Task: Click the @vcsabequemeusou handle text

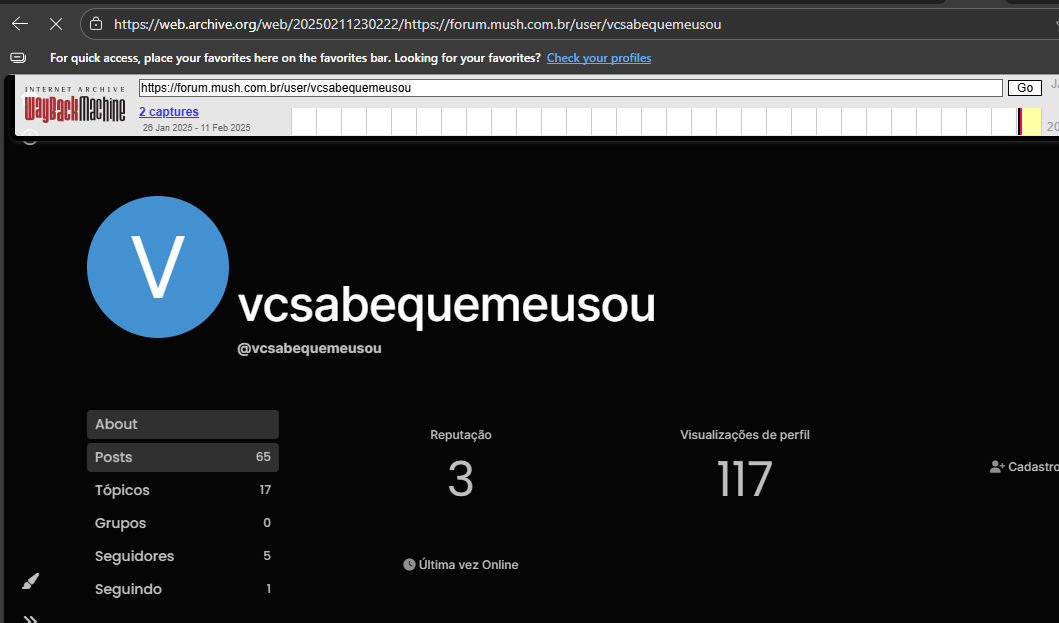Action: click(x=309, y=348)
